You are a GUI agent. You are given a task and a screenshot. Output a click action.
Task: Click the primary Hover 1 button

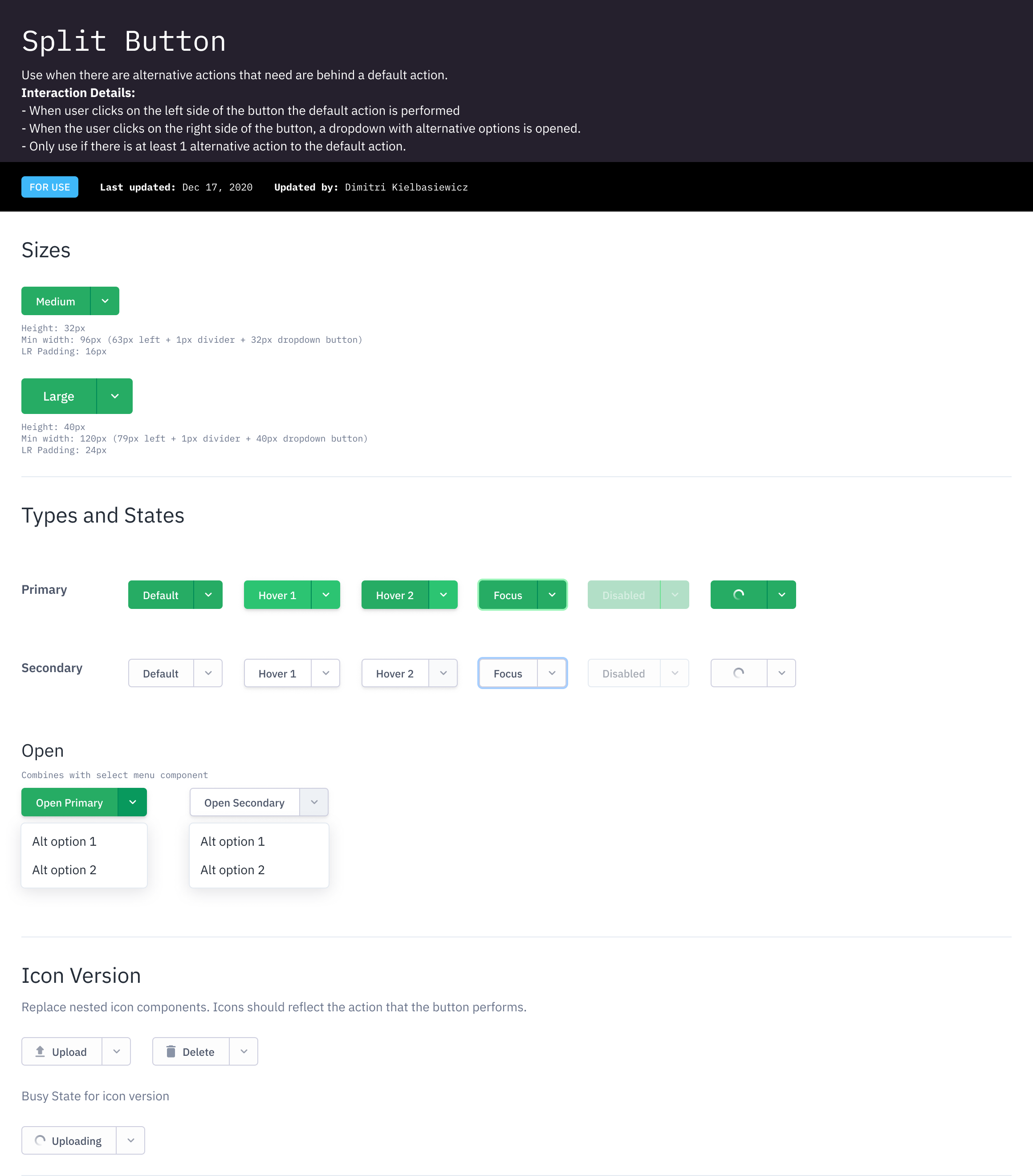(277, 595)
